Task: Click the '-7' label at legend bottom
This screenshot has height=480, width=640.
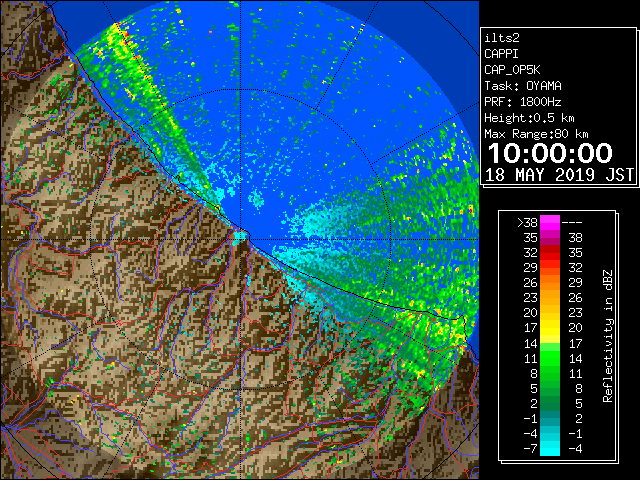Action: pos(530,449)
